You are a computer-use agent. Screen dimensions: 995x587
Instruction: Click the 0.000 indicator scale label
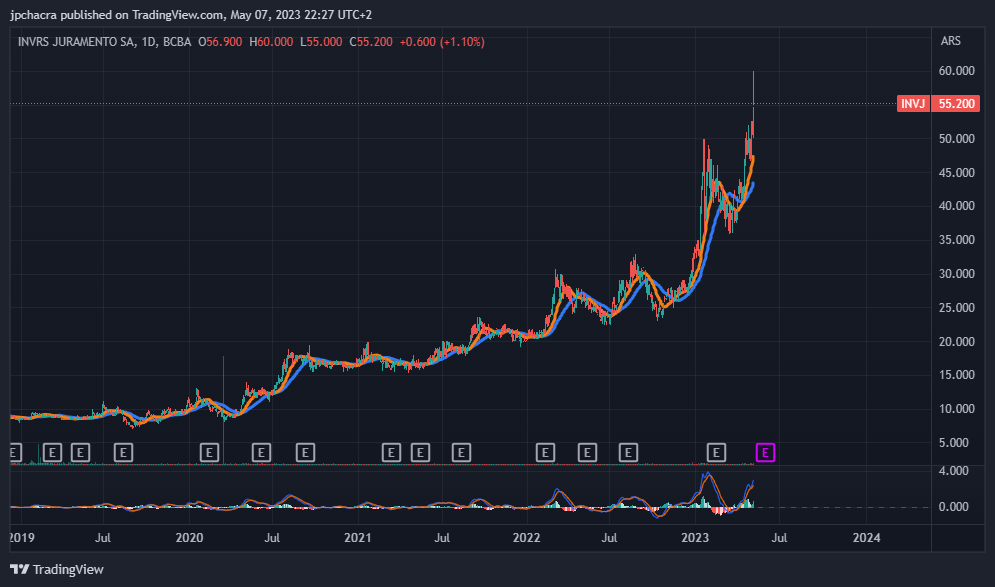[x=954, y=506]
